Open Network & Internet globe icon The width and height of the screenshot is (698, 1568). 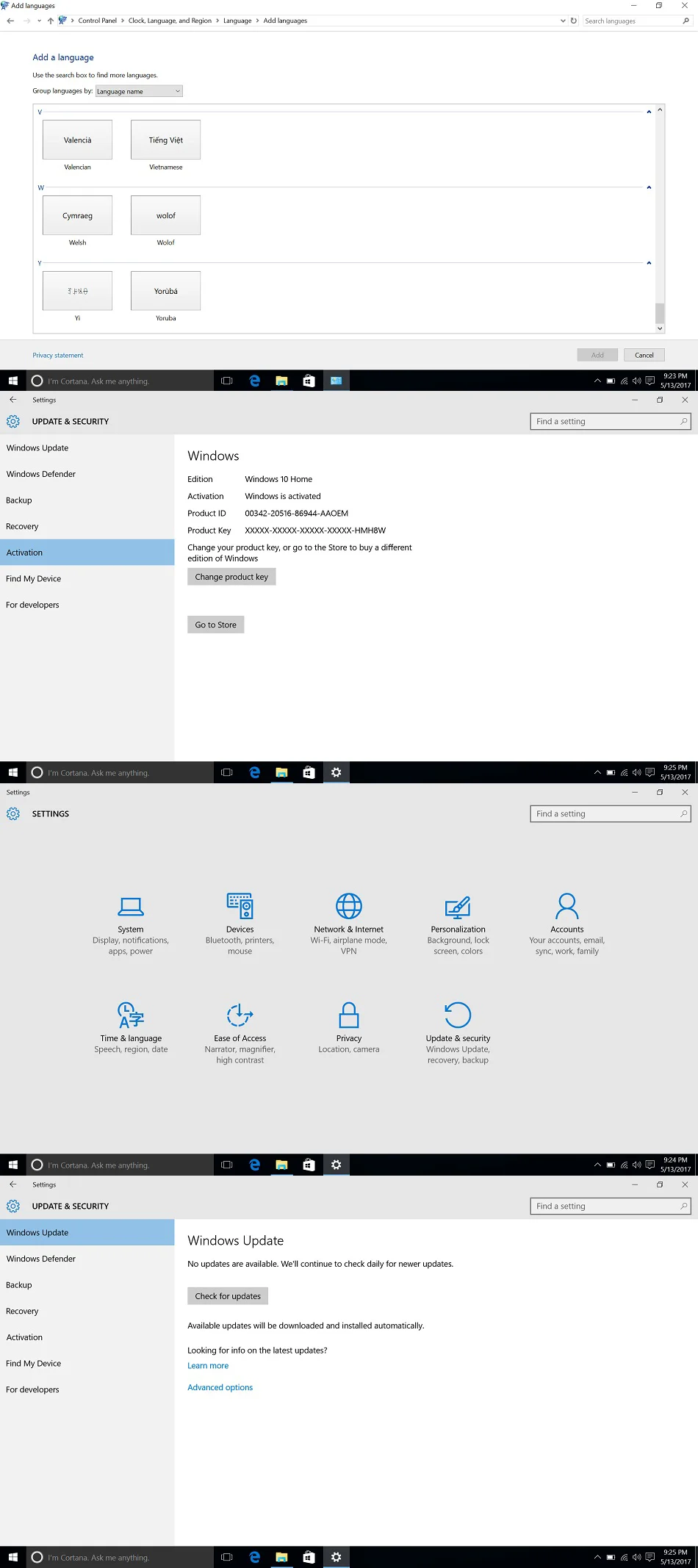349,906
